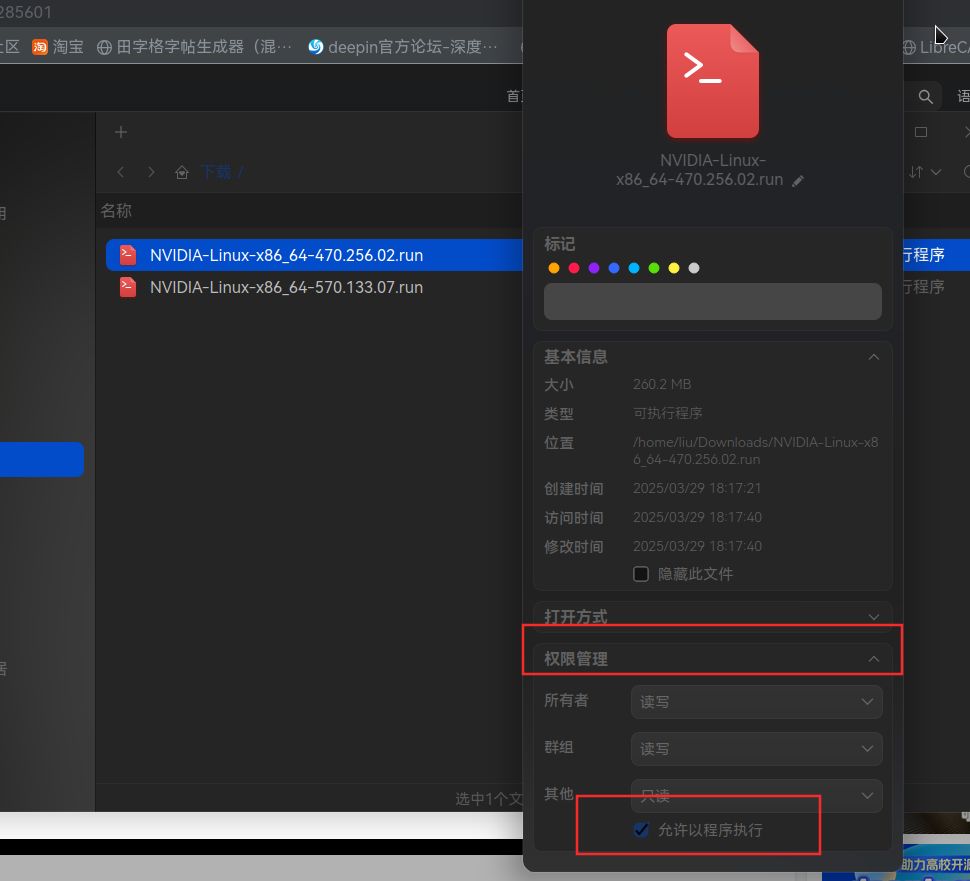Viewport: 970px width, 881px height.
Task: Go back using the left arrow
Action: coord(121,172)
